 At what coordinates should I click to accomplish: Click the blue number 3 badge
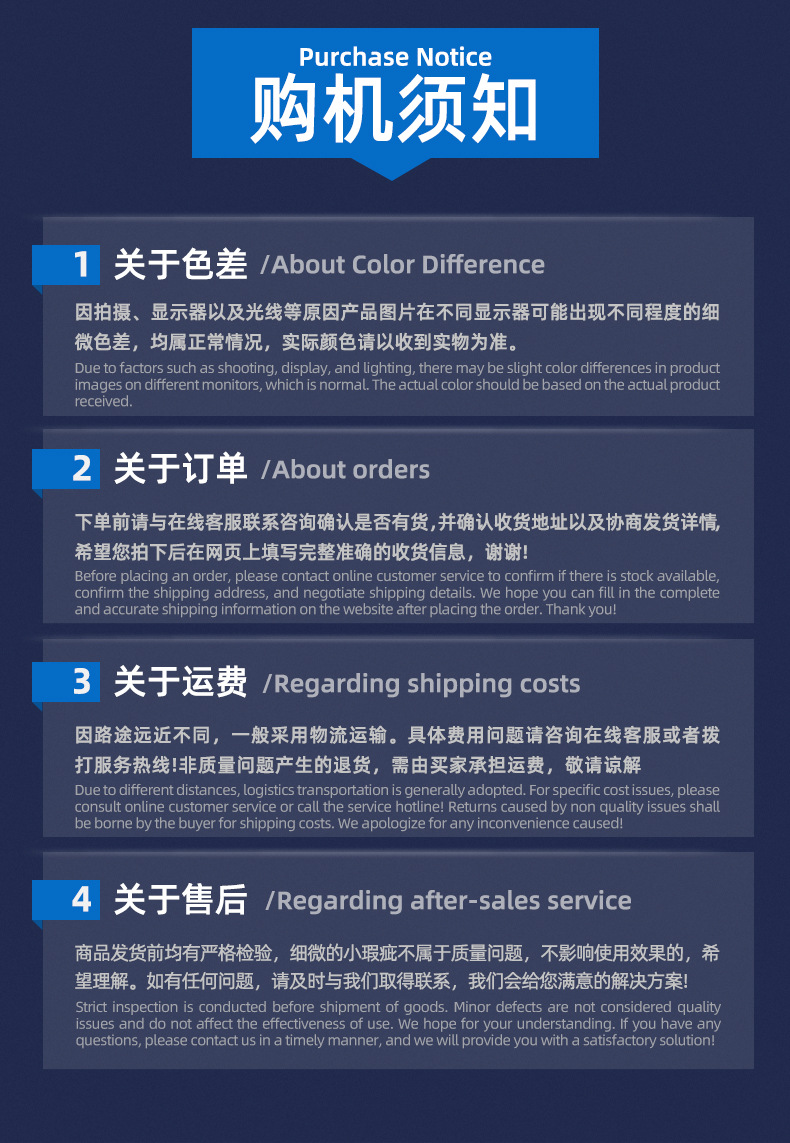tap(66, 682)
